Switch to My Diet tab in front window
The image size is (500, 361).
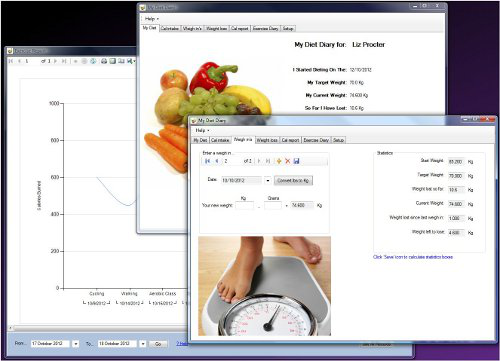click(x=200, y=140)
